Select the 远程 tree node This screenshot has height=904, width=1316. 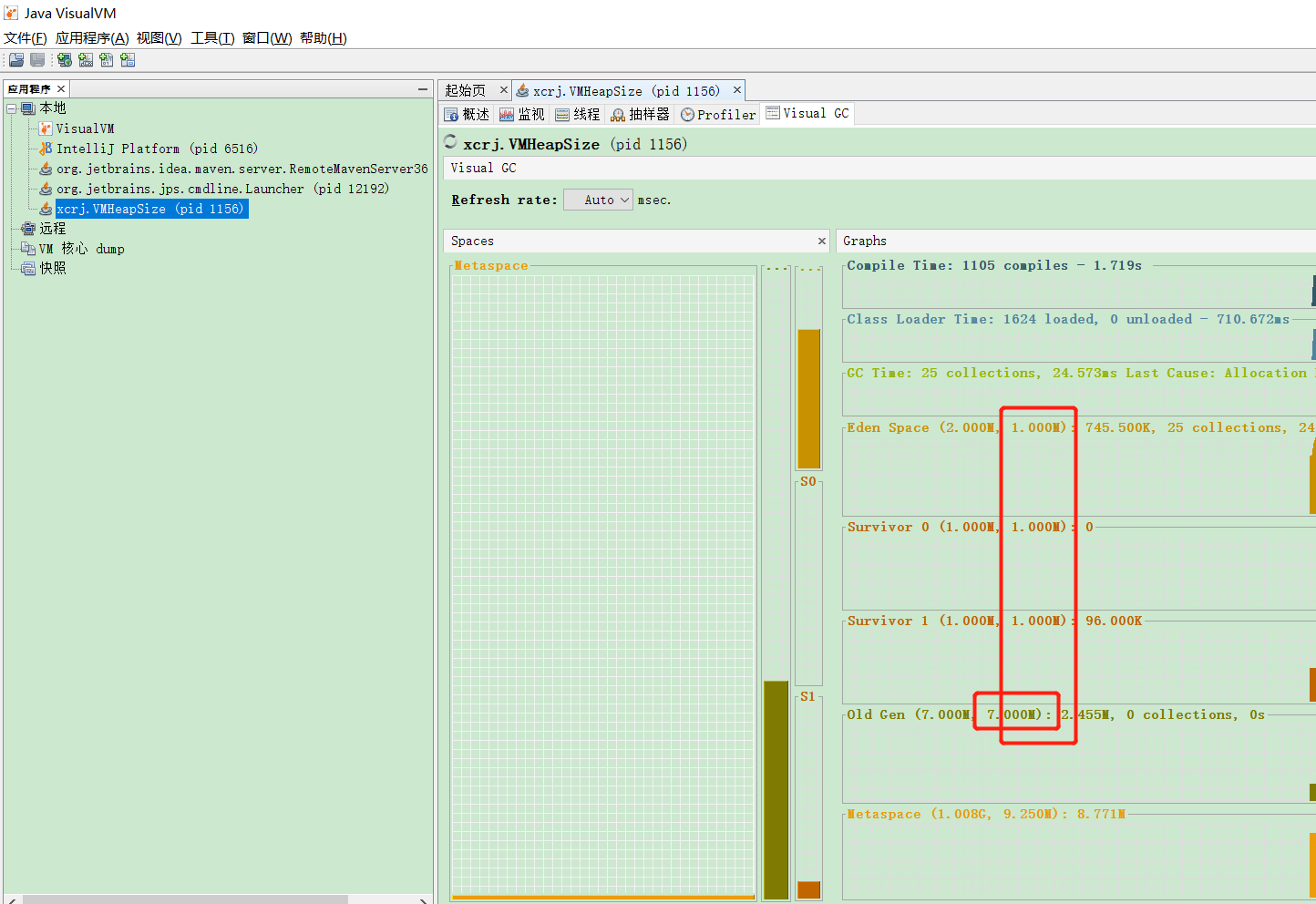point(53,229)
